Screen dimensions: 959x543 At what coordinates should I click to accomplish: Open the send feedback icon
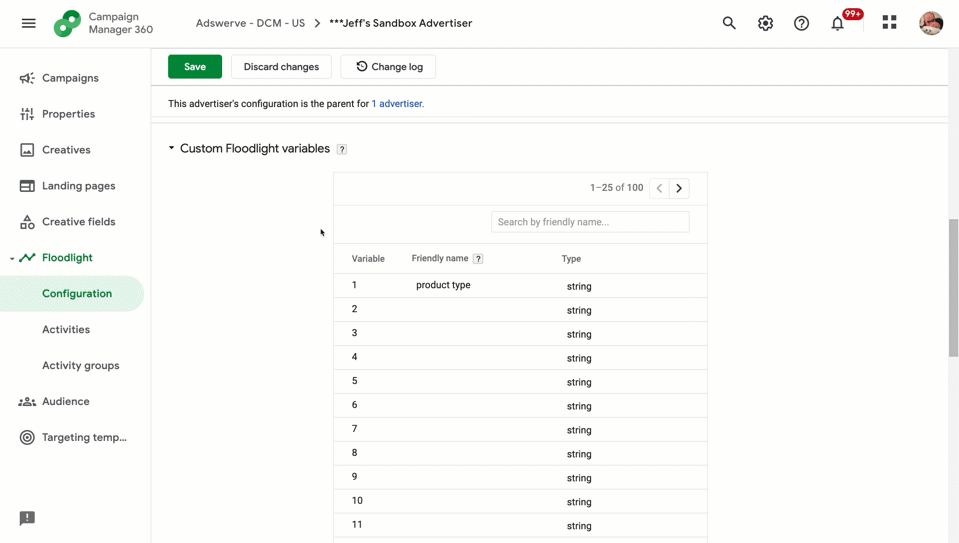[x=27, y=519]
